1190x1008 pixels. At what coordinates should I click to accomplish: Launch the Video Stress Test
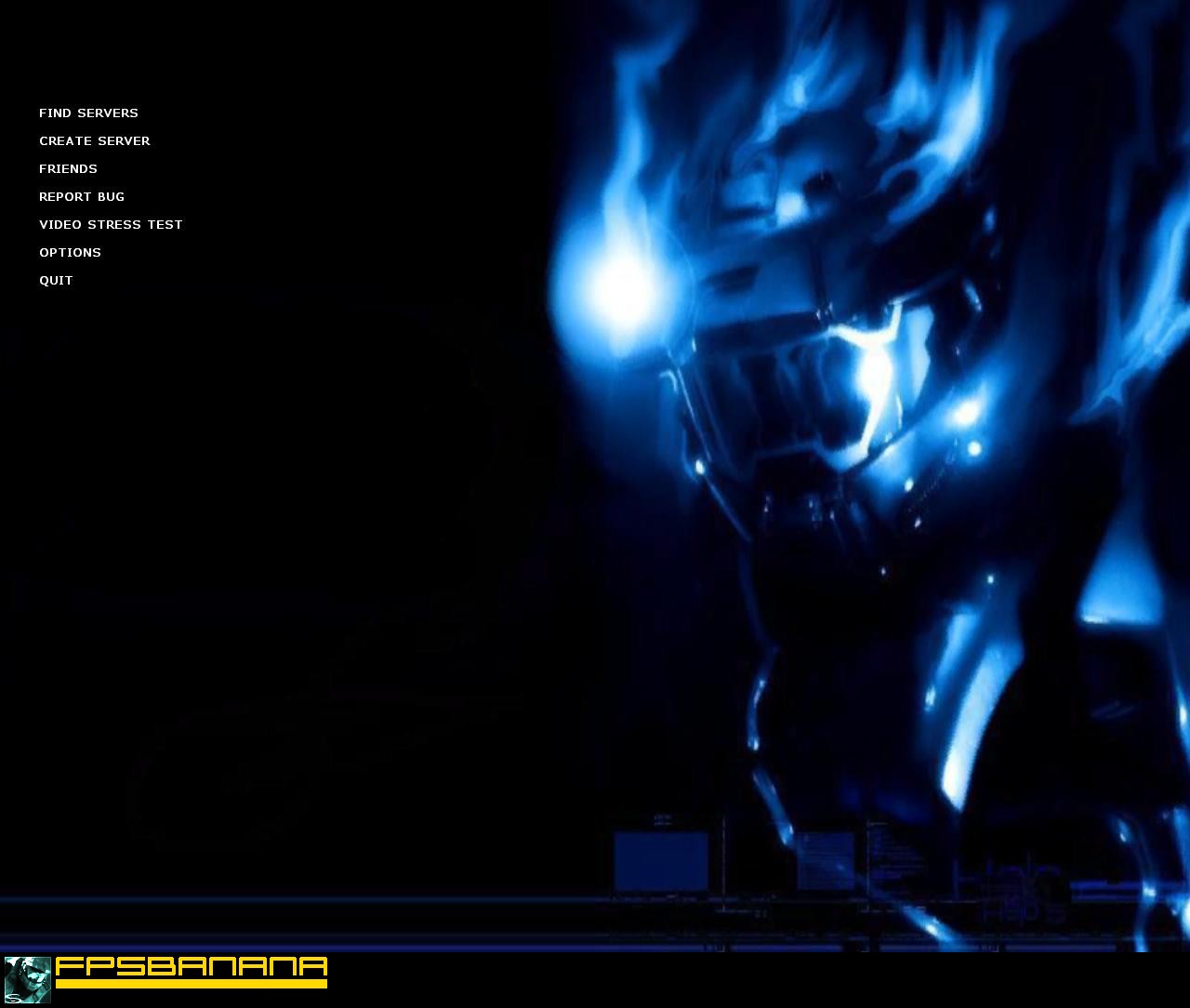[111, 225]
